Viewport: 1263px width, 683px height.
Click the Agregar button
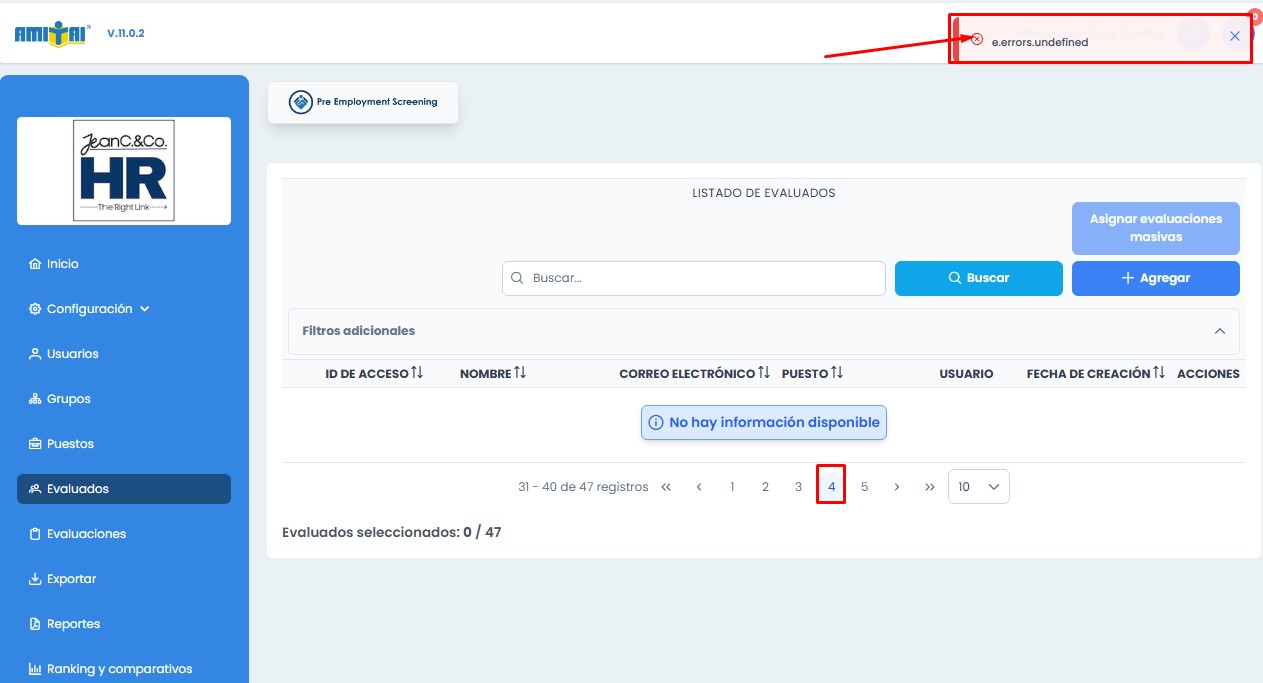1155,278
